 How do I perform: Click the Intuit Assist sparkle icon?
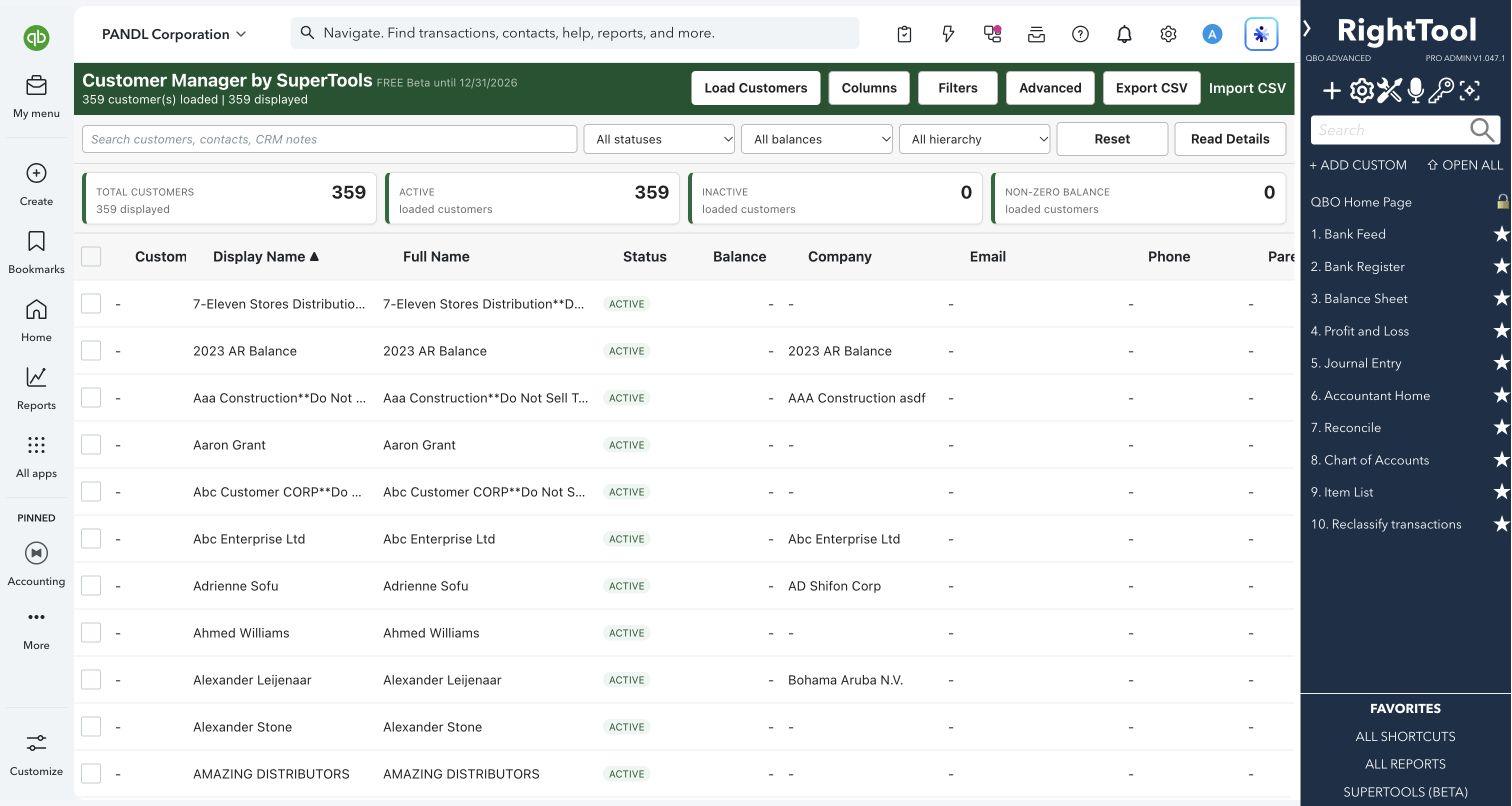tap(1261, 34)
